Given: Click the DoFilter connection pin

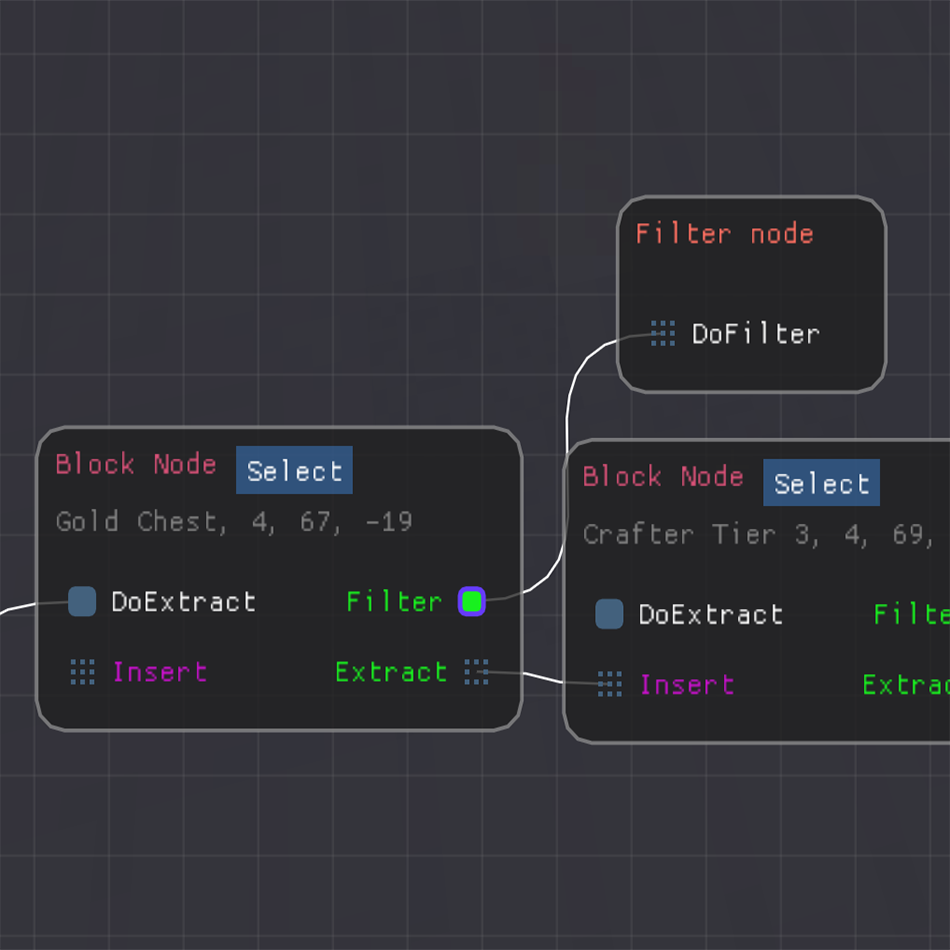Looking at the screenshot, I should click(x=662, y=334).
